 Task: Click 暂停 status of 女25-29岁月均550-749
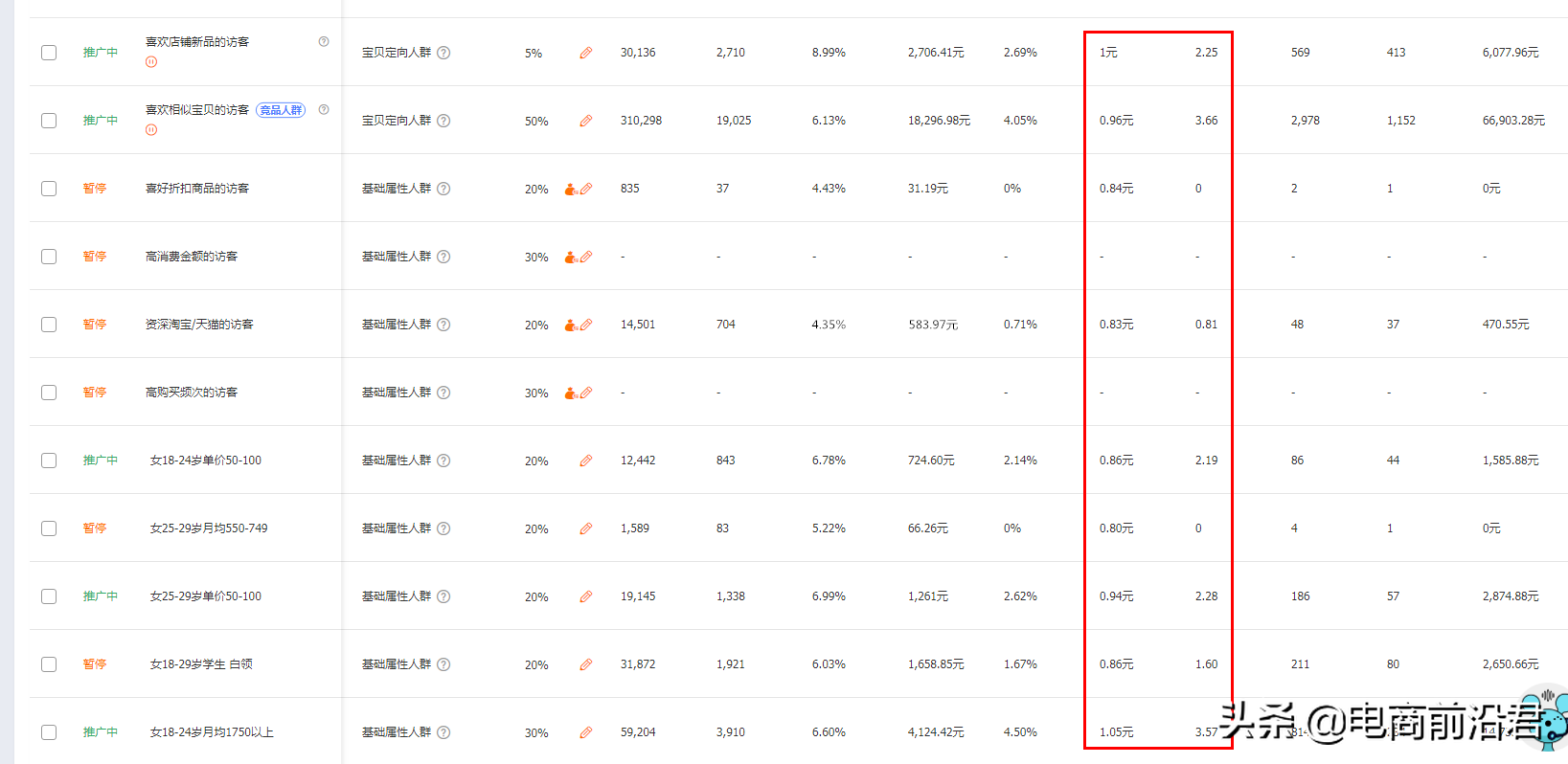pyautogui.click(x=95, y=528)
